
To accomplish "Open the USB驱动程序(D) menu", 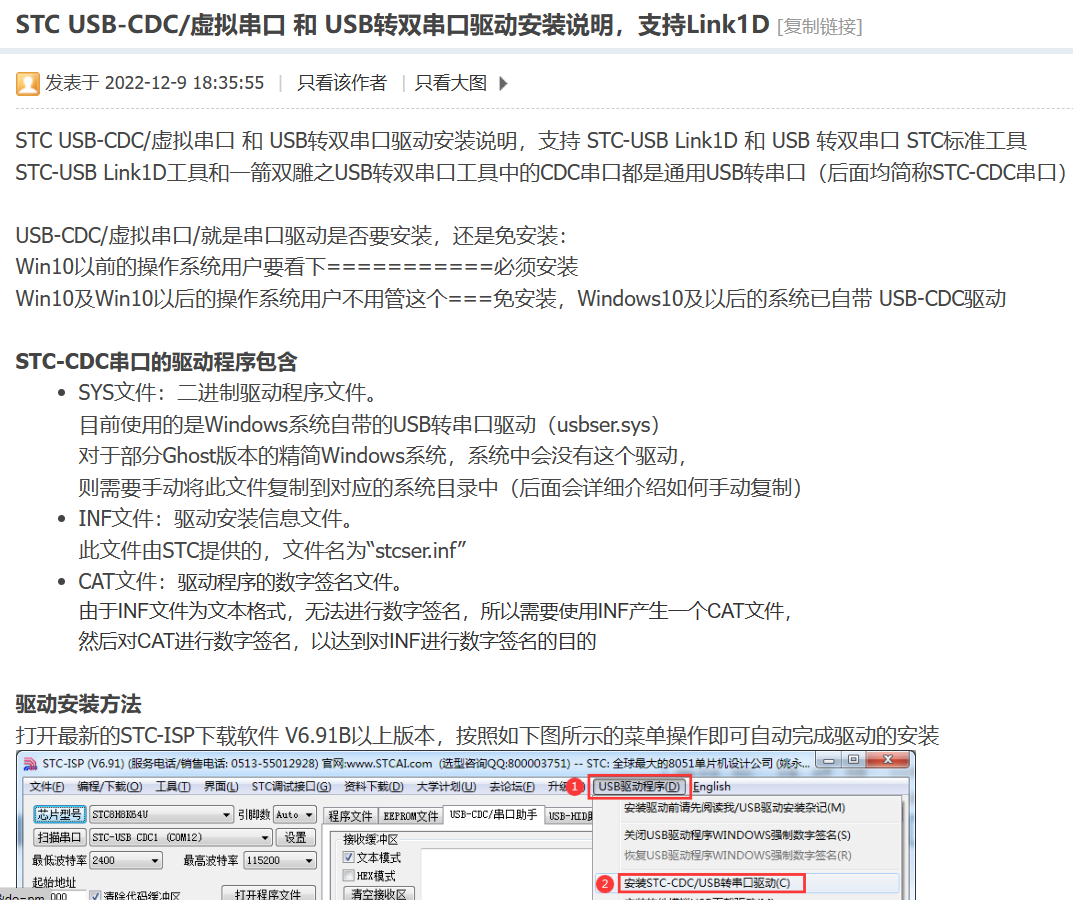I will pos(639,786).
